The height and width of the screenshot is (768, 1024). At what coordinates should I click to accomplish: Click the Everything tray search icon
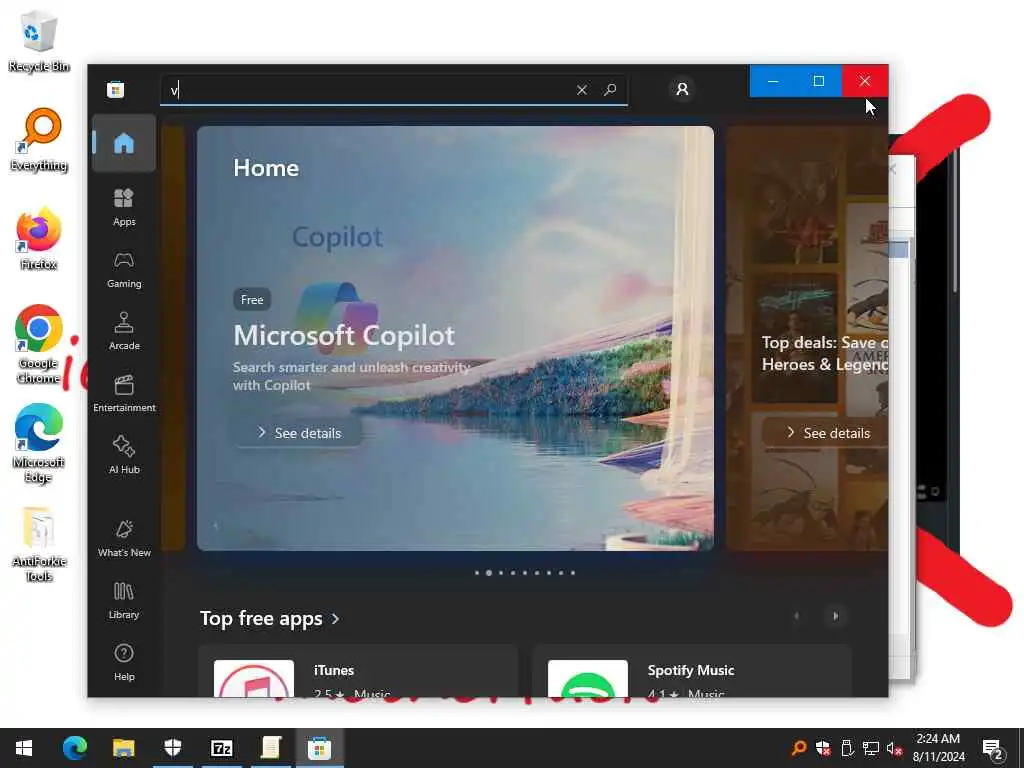coord(799,748)
